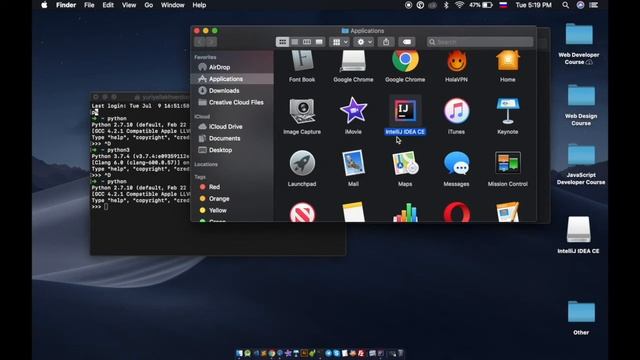Select the IntelliJ IDEA CE app in Finder
640x360 pixels.
(x=405, y=111)
